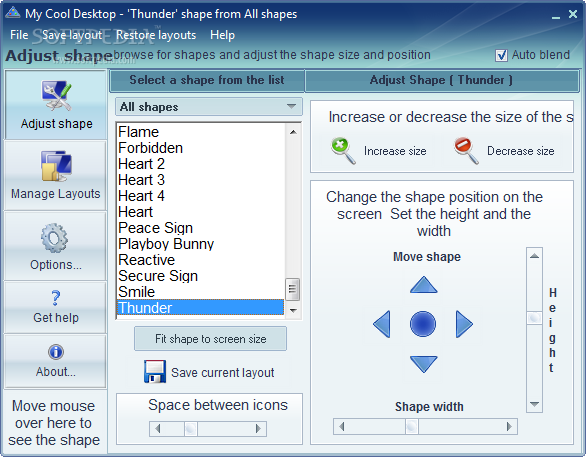Image resolution: width=586 pixels, height=457 pixels.
Task: Click the Shape width slider thumb
Action: click(412, 426)
